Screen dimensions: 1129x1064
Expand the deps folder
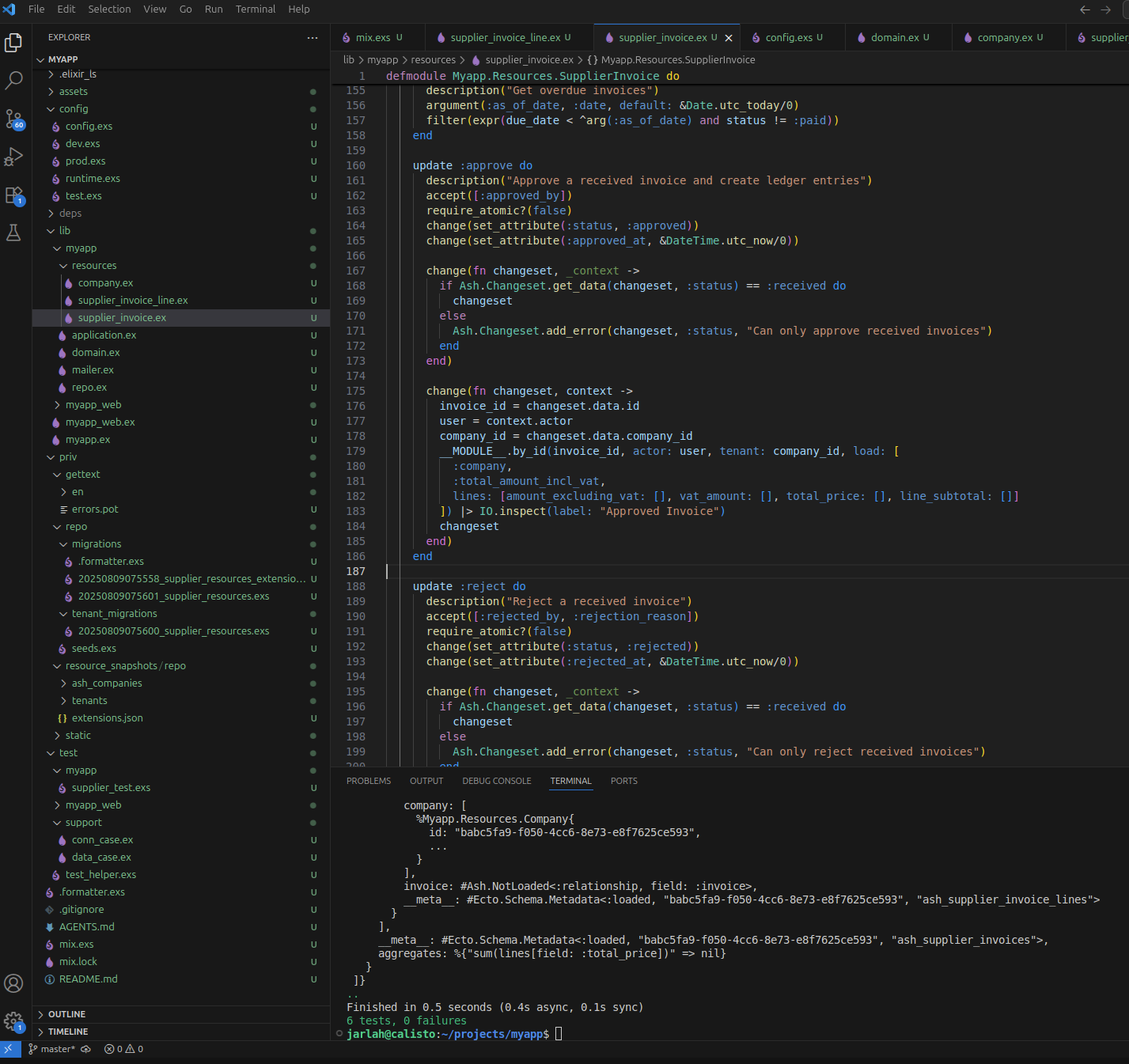70,214
